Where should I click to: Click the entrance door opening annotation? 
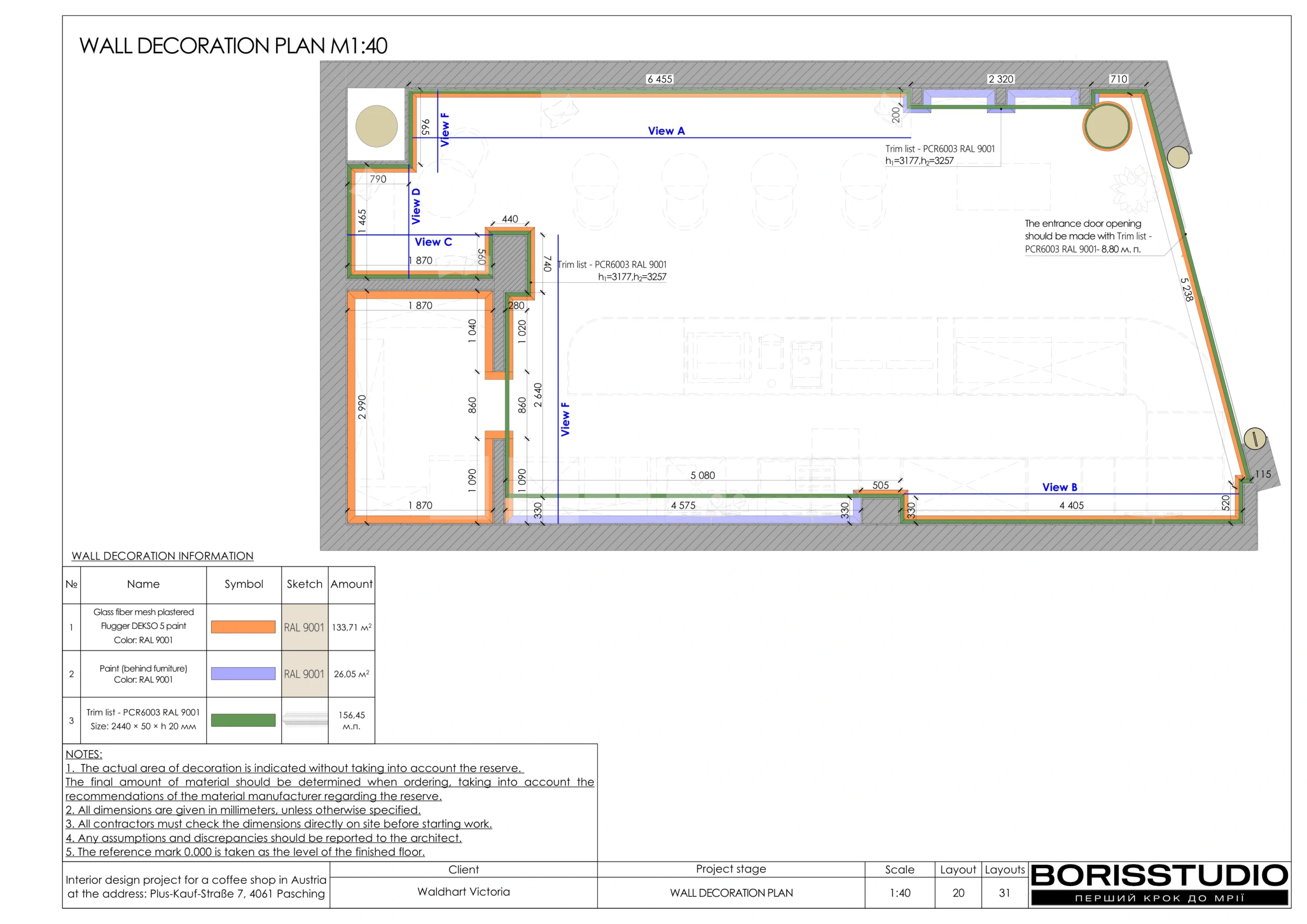coord(1088,236)
